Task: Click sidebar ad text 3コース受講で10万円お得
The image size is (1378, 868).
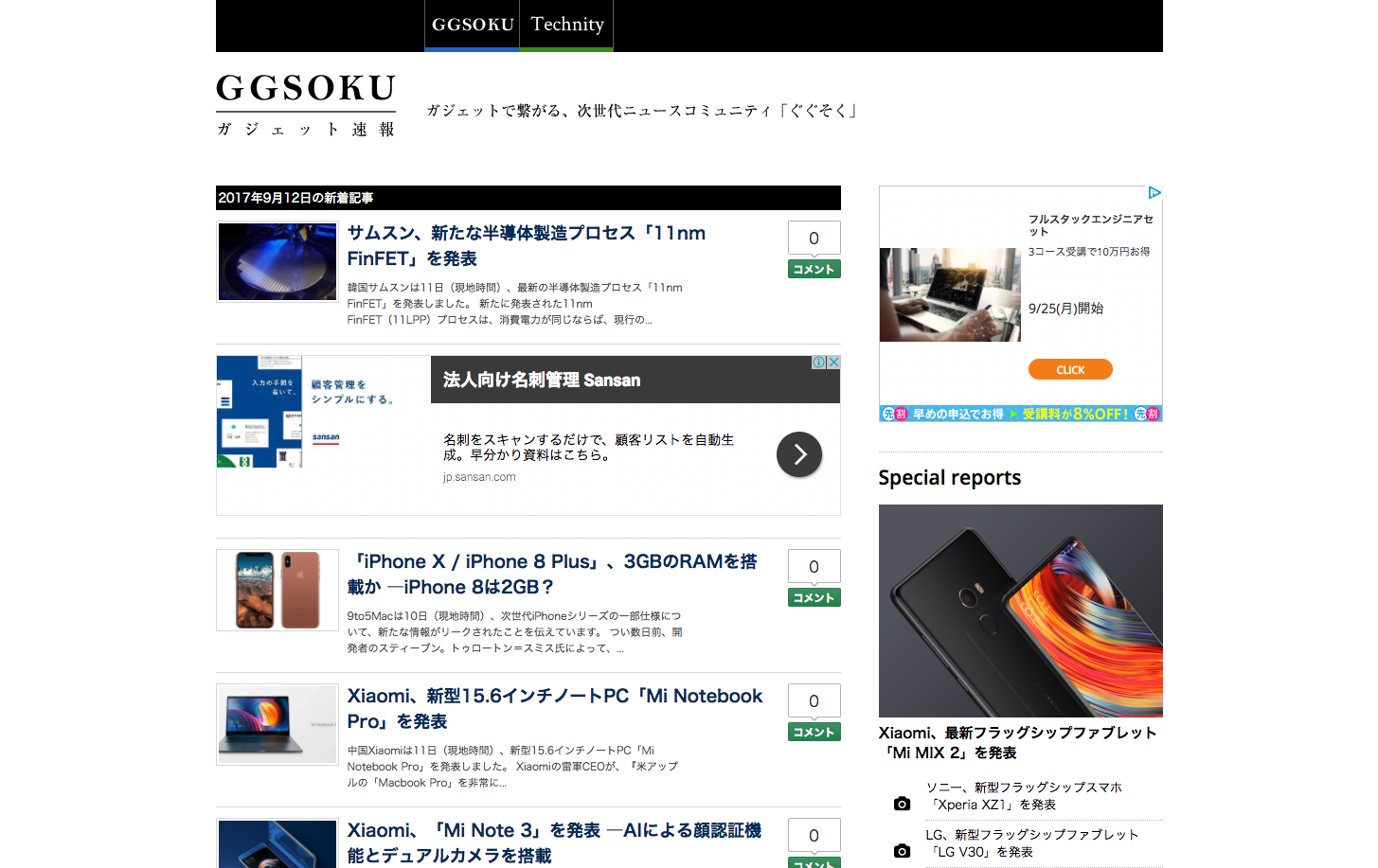Action: (x=1089, y=252)
